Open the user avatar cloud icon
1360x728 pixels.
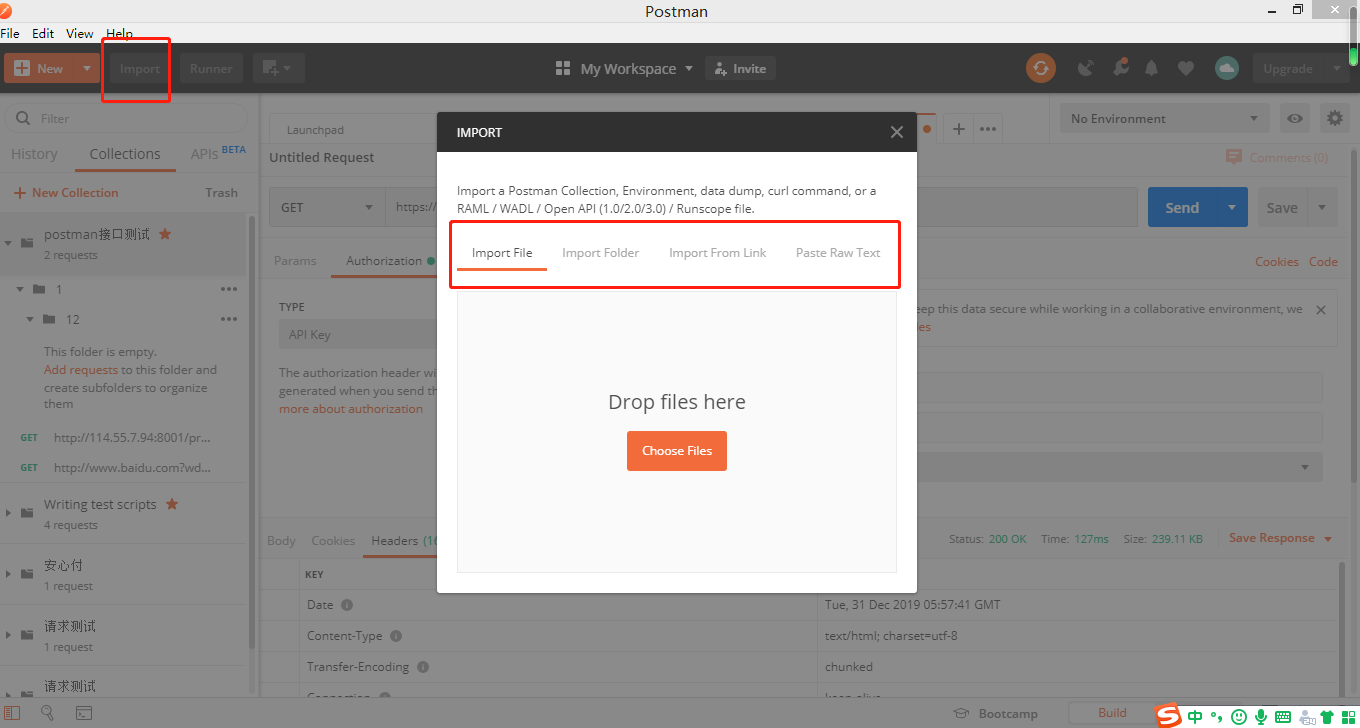pos(1227,68)
